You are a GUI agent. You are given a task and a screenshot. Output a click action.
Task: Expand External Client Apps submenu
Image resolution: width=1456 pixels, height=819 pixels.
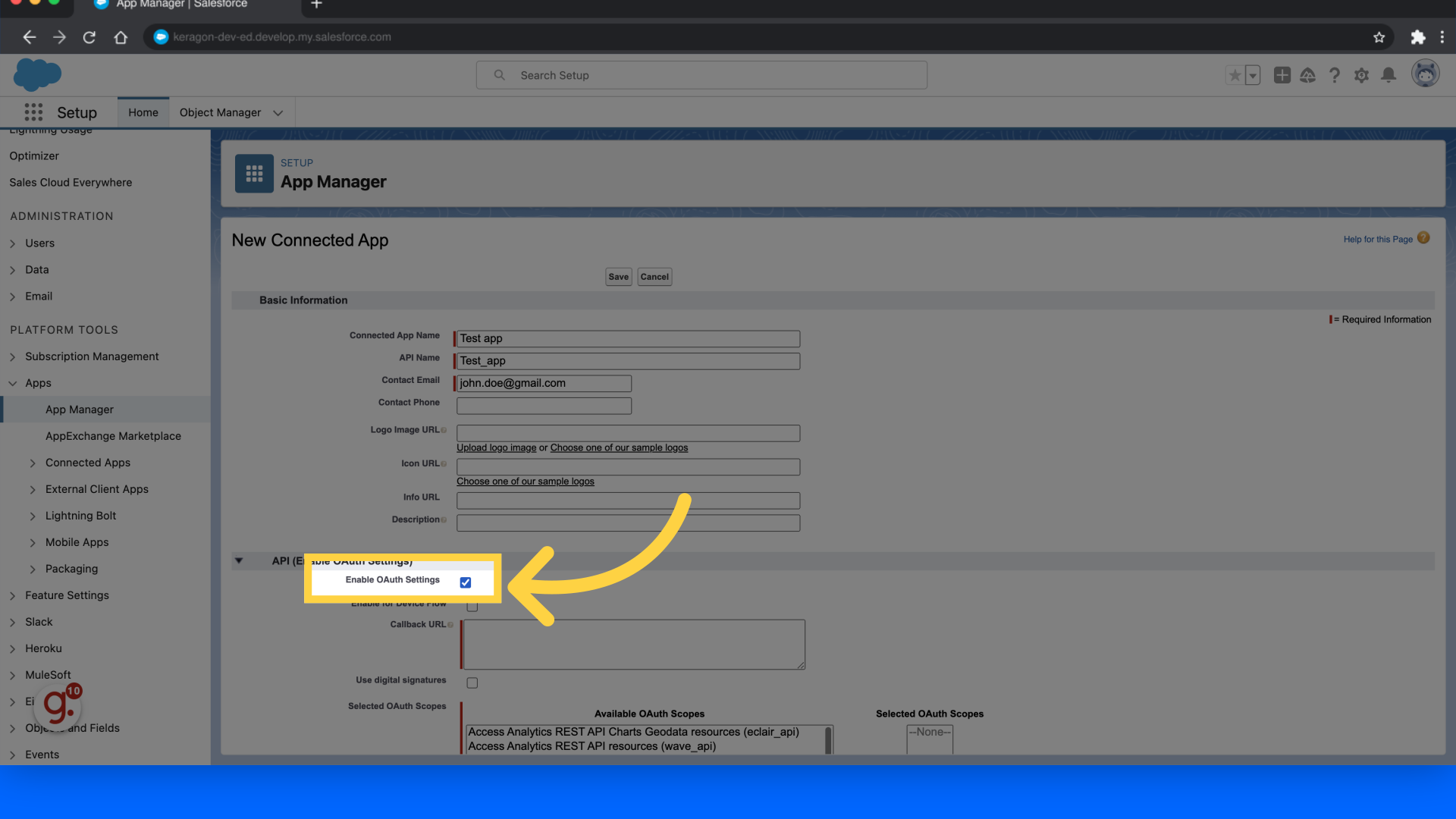pos(33,489)
